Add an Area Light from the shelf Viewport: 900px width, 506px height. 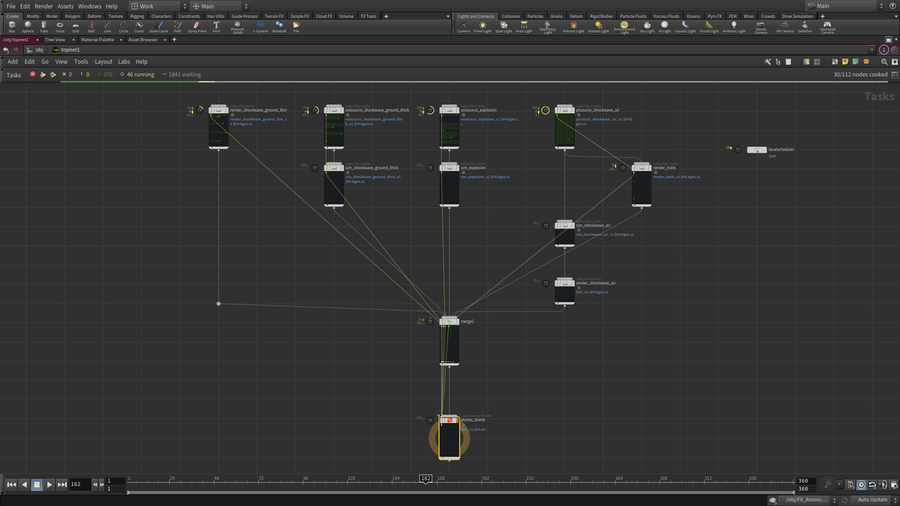(524, 28)
